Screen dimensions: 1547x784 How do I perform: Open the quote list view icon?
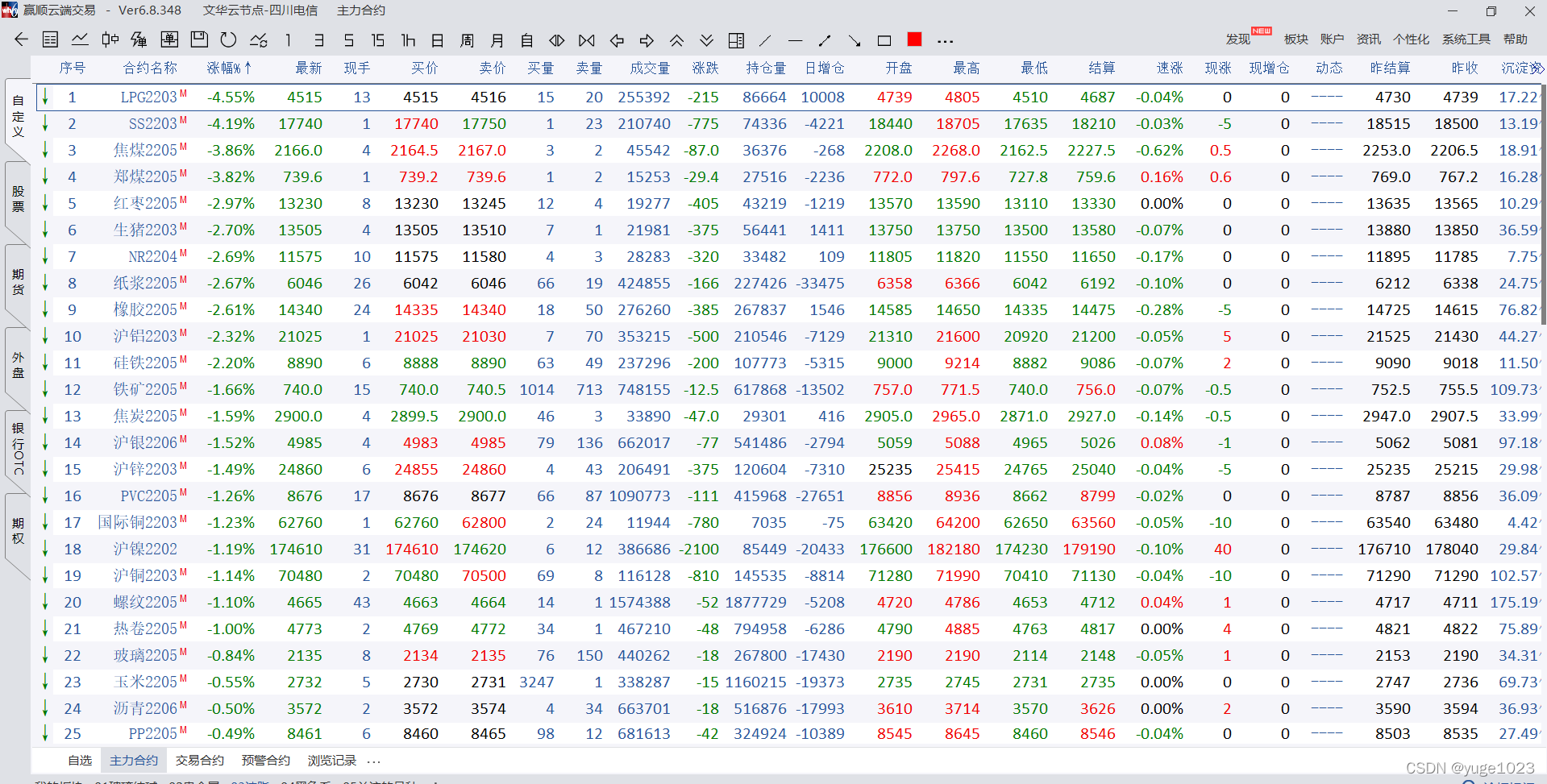(x=50, y=39)
